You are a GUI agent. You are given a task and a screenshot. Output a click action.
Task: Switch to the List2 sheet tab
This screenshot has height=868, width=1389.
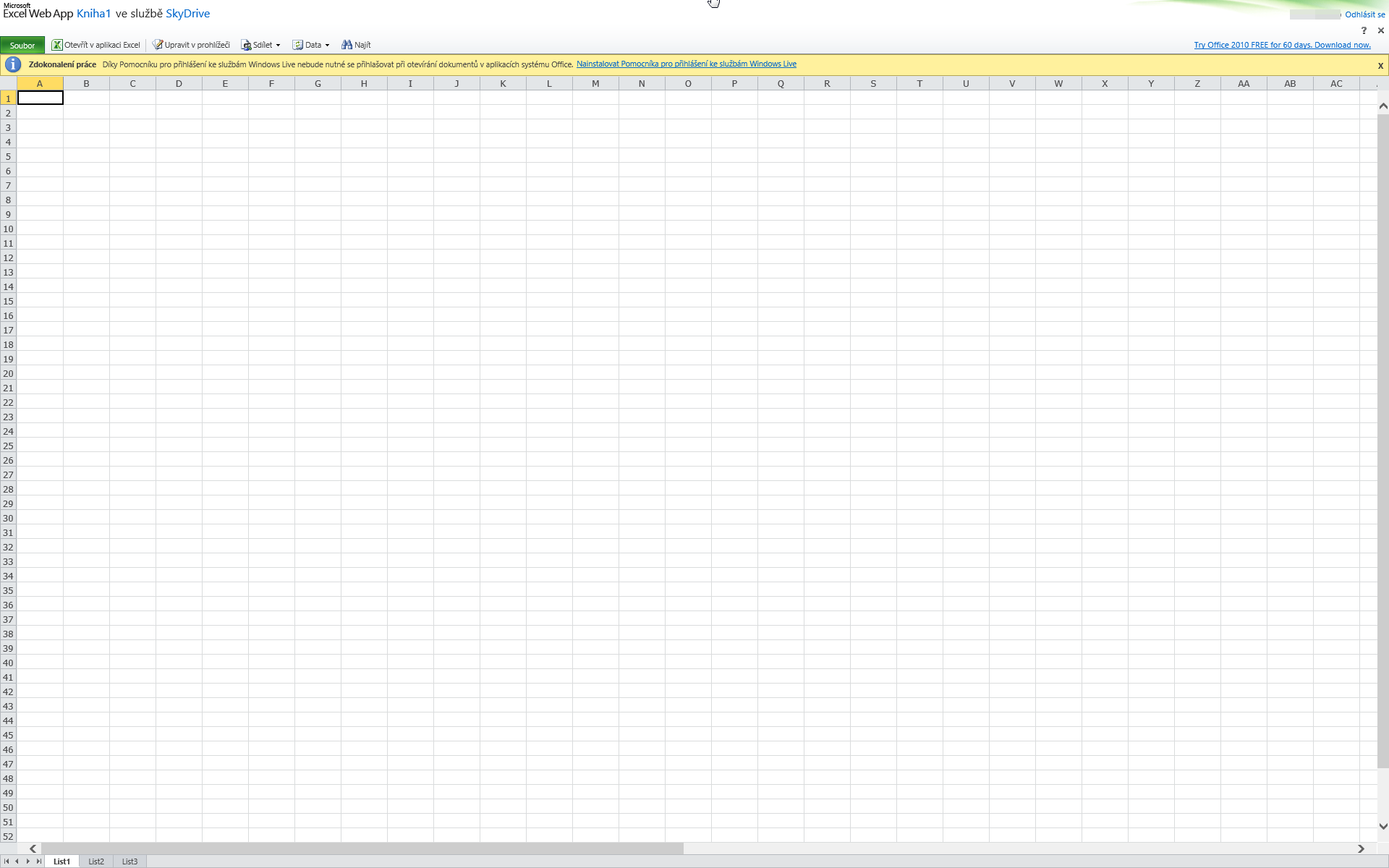(x=96, y=861)
